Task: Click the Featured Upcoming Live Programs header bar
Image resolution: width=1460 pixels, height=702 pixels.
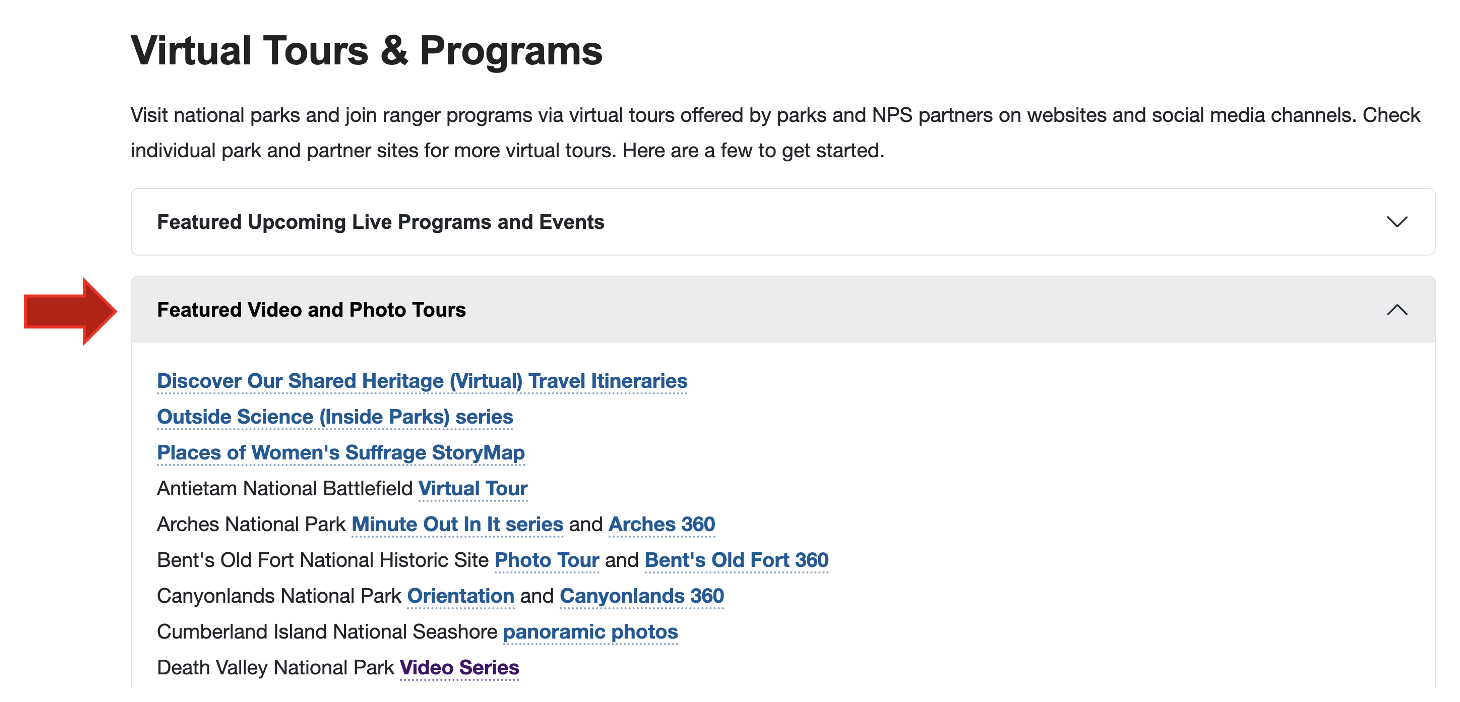Action: 380,222
